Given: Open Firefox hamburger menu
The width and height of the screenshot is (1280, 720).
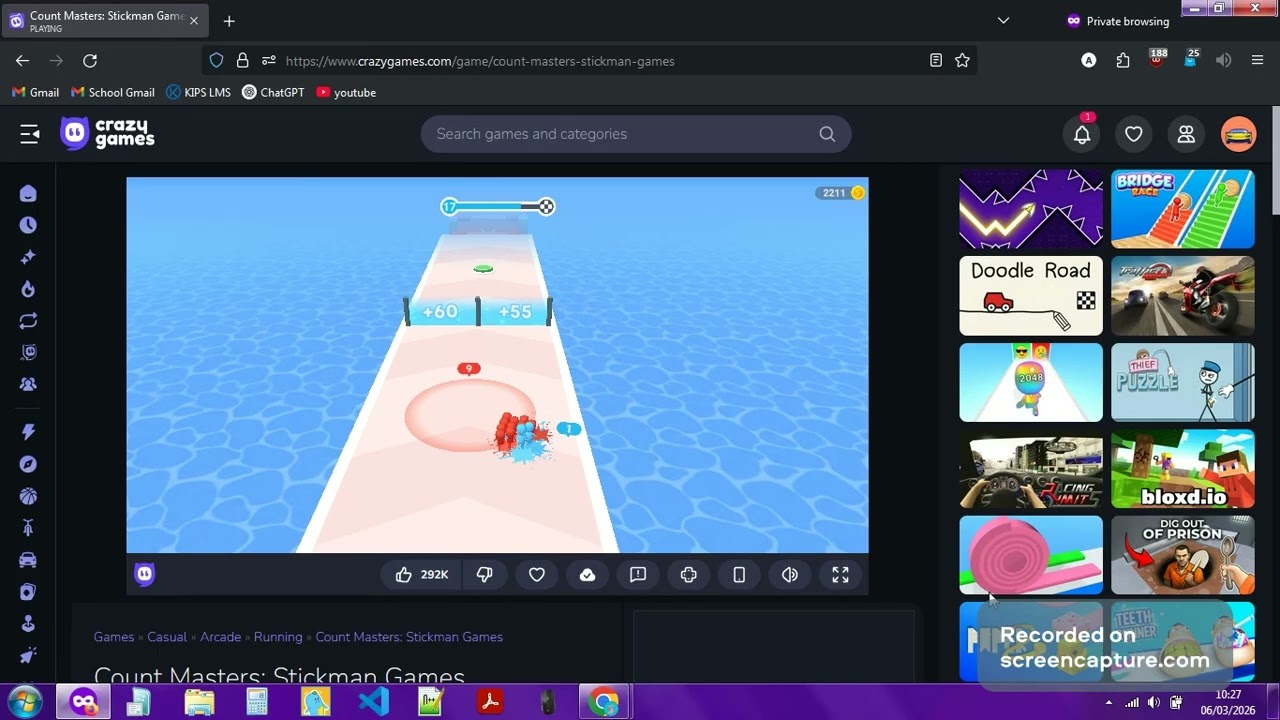Looking at the screenshot, I should 1257,61.
